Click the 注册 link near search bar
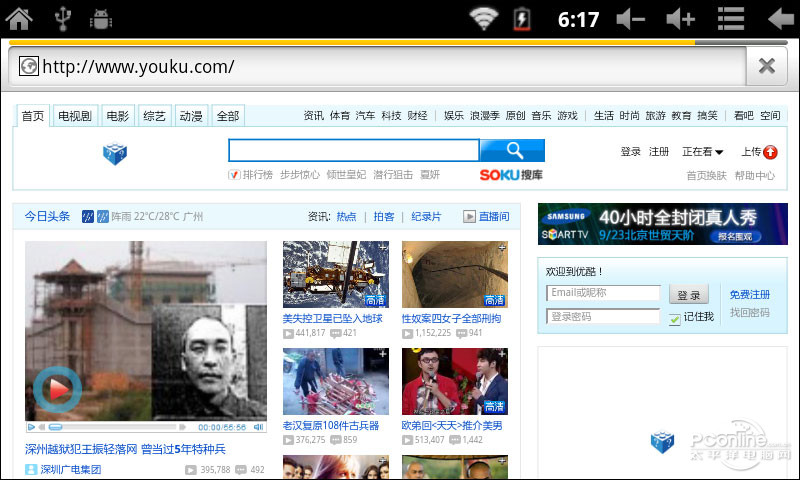The width and height of the screenshot is (800, 480). tap(659, 151)
